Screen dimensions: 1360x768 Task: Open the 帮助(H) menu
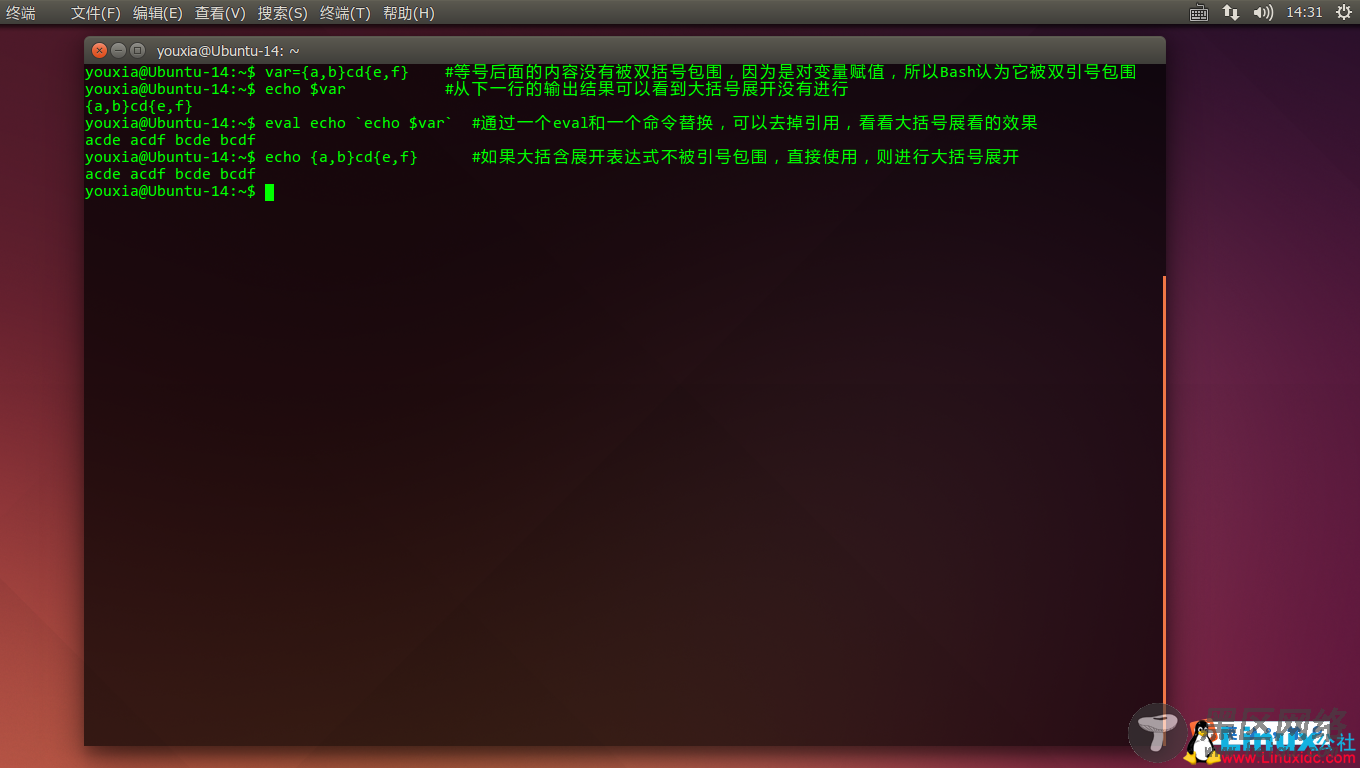(x=409, y=13)
